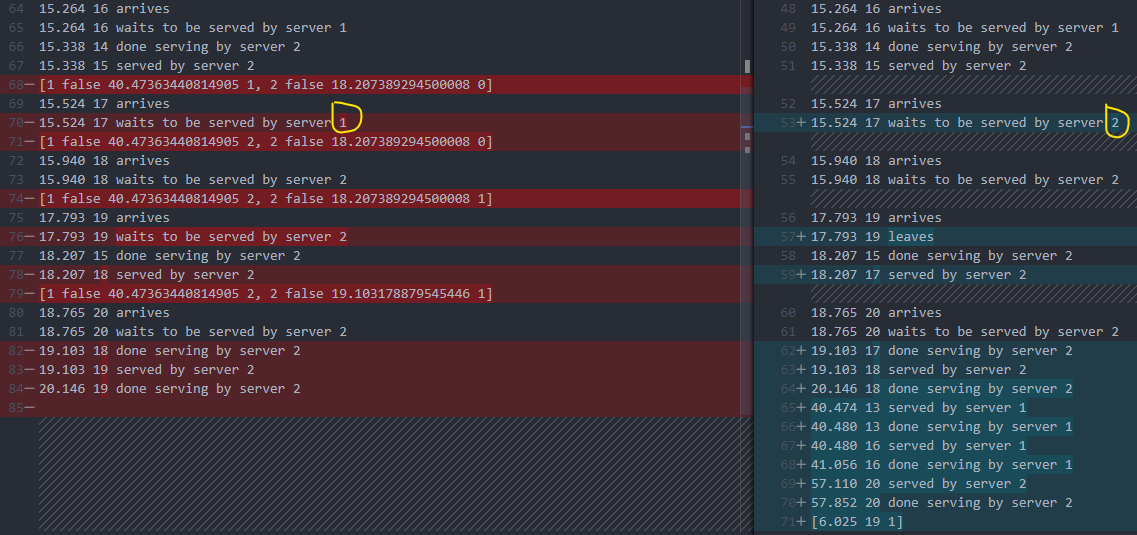Click added line '19.103 18 served by server 2'
1137x535 pixels.
[918, 370]
